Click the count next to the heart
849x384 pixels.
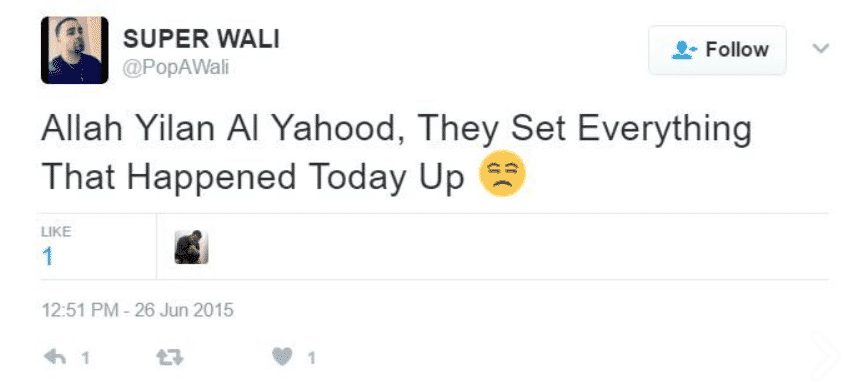coord(311,357)
